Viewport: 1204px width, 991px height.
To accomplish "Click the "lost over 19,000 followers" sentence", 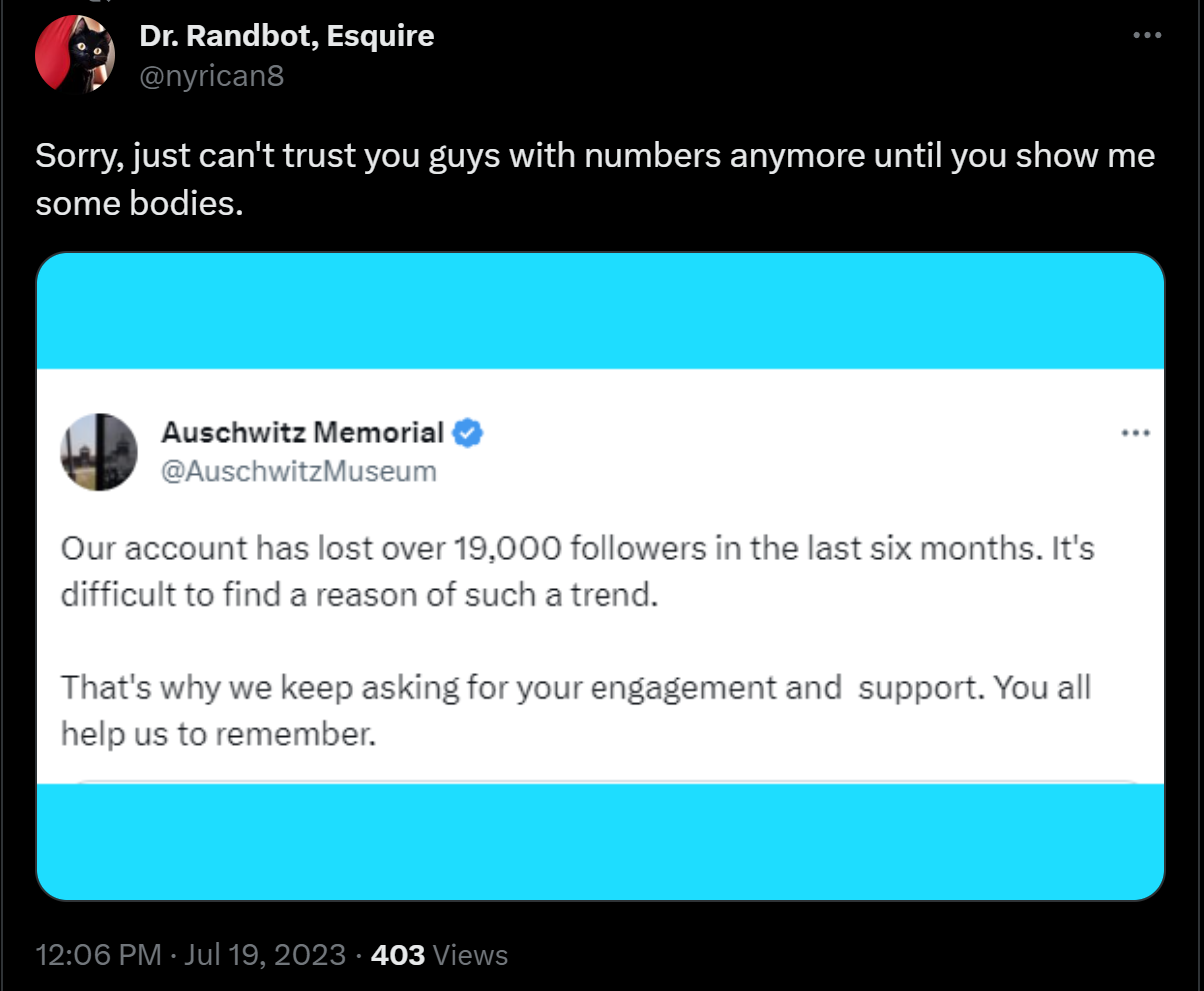I will (577, 548).
